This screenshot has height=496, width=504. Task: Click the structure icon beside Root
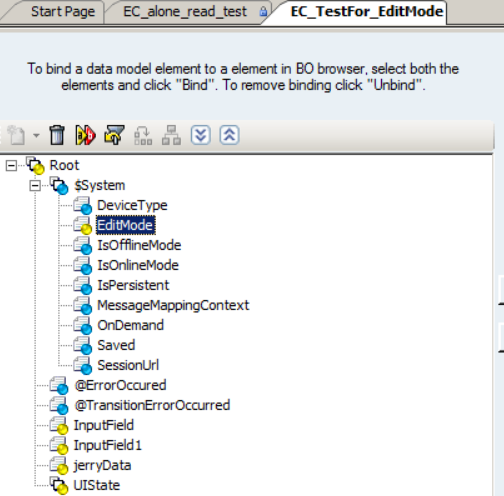35,166
